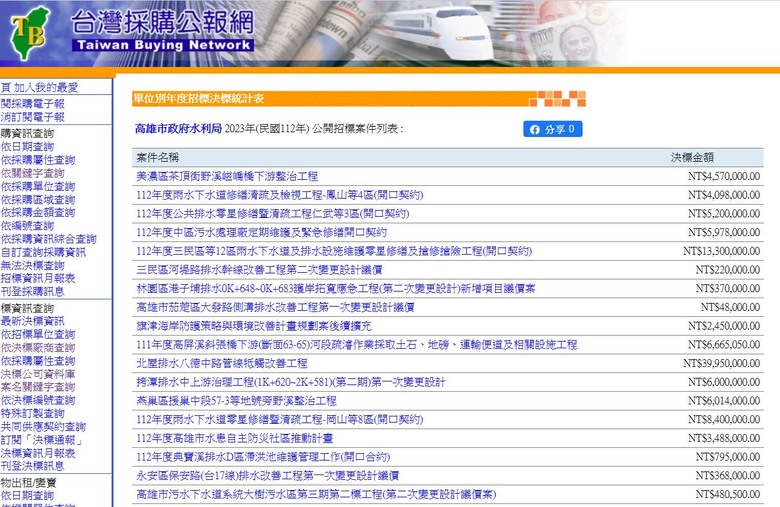Open 依採購金額查詢 in the sidebar

click(38, 212)
